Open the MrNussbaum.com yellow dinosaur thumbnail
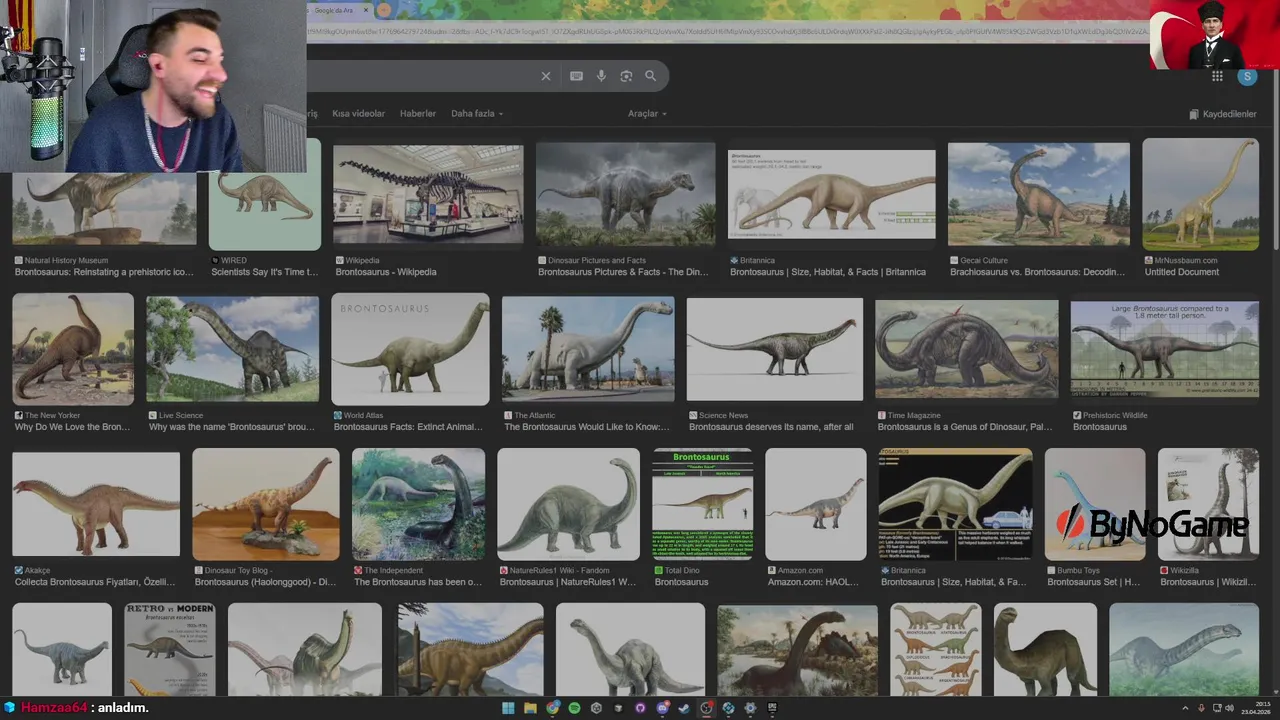The height and width of the screenshot is (720, 1280). (1200, 194)
